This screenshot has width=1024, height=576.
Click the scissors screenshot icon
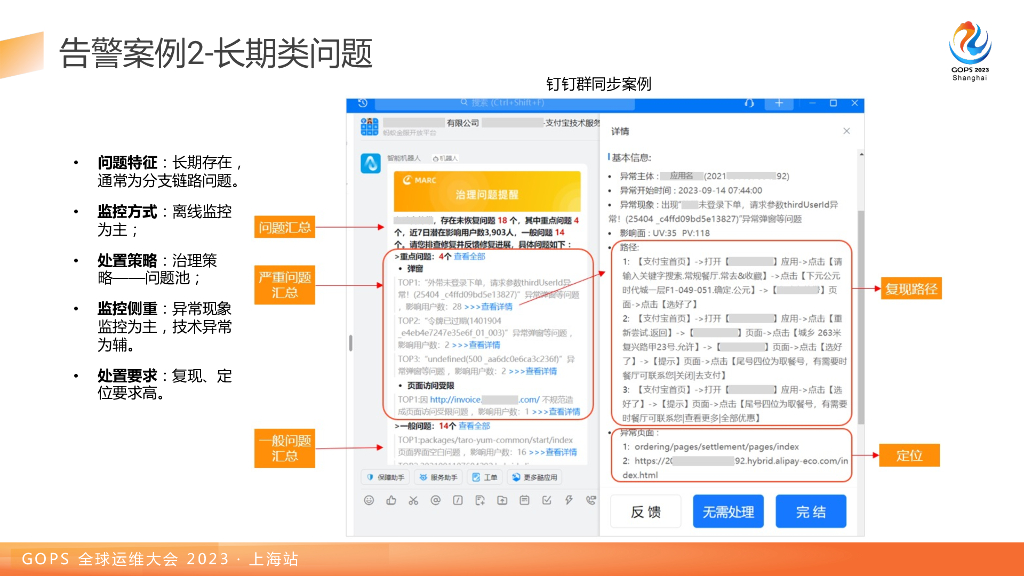(413, 500)
